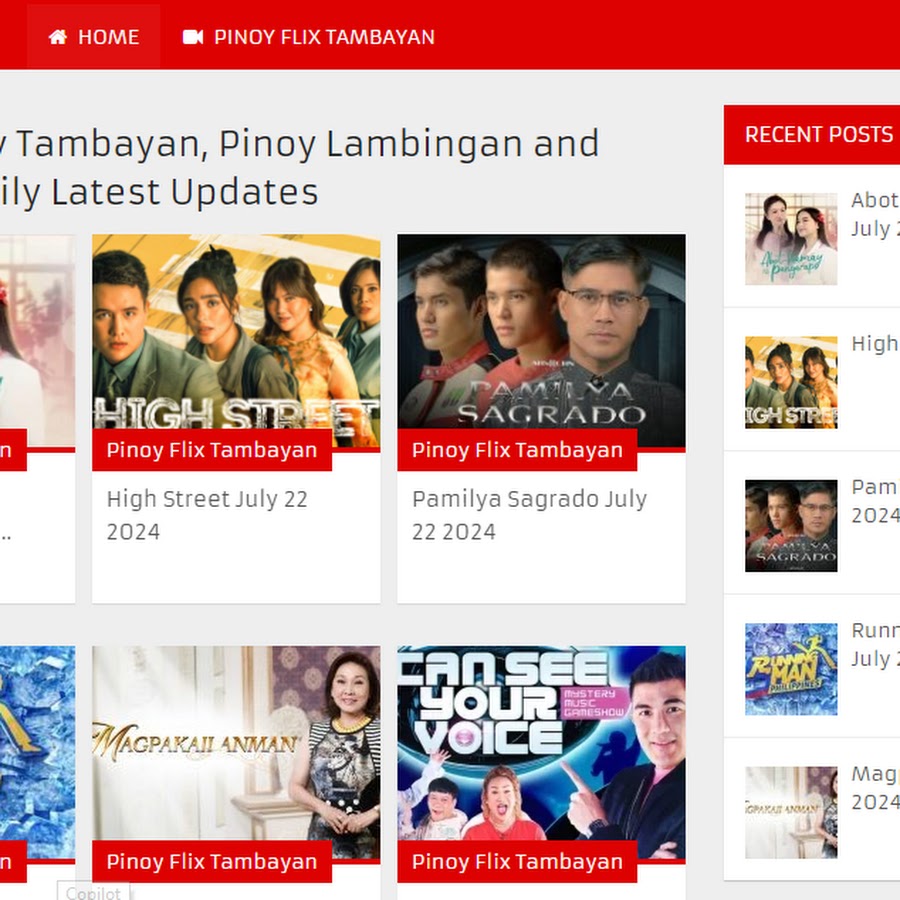This screenshot has height=900, width=900.
Task: Click the RECENT POSTS sidebar heading
Action: (x=819, y=135)
